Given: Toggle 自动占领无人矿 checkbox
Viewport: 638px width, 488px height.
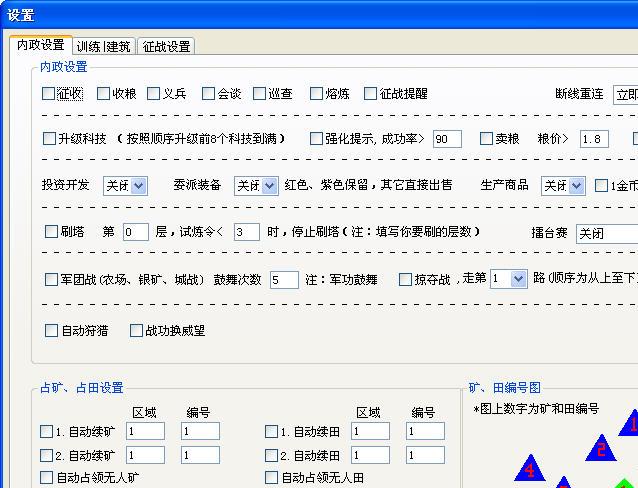Looking at the screenshot, I should point(46,478).
